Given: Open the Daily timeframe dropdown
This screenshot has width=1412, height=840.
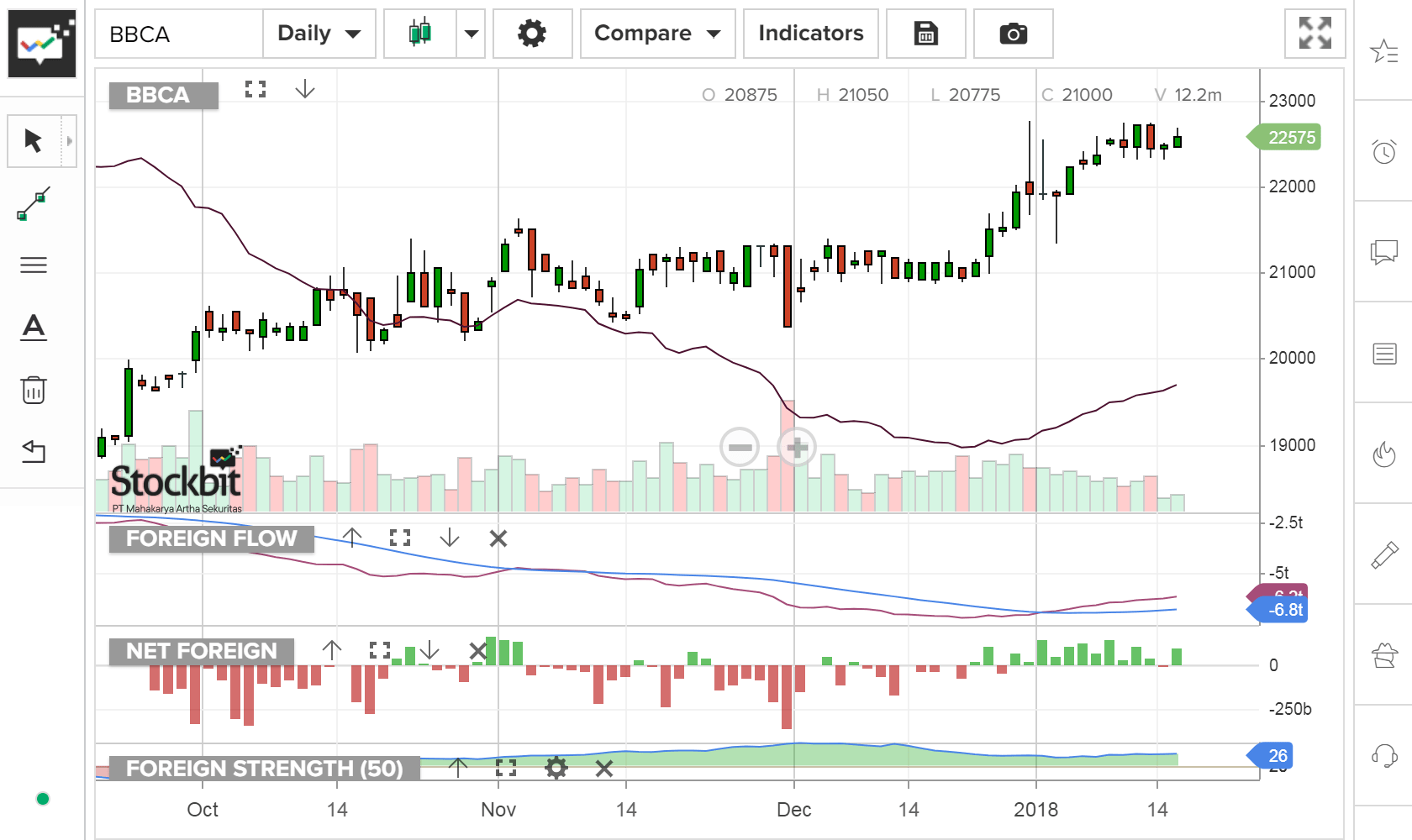Looking at the screenshot, I should pos(319,34).
